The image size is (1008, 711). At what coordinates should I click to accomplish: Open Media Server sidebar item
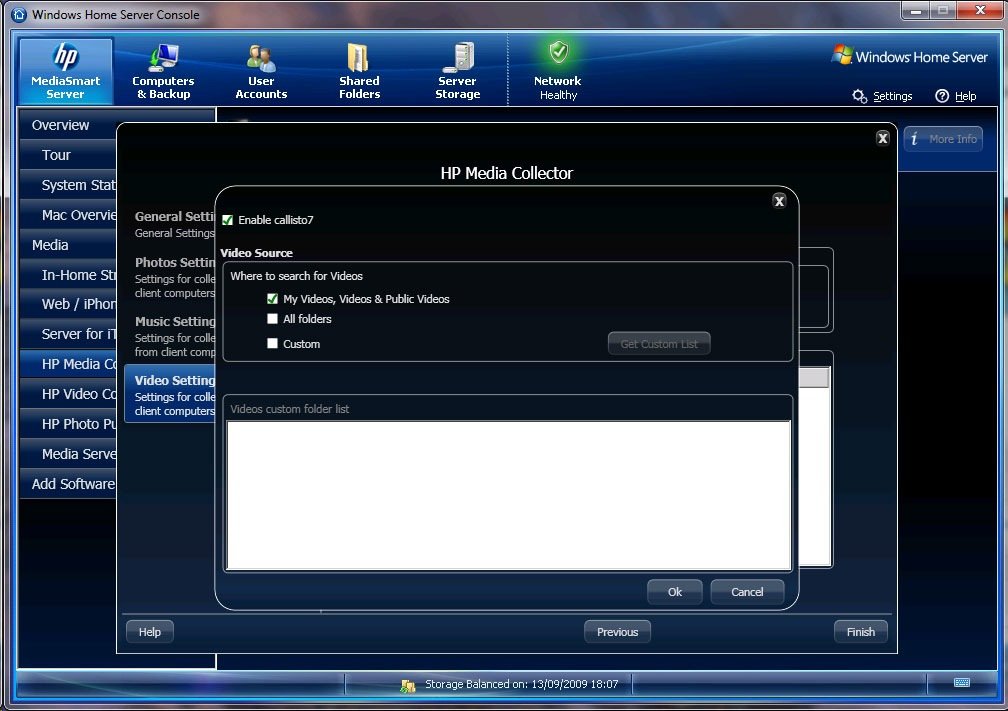click(x=68, y=454)
